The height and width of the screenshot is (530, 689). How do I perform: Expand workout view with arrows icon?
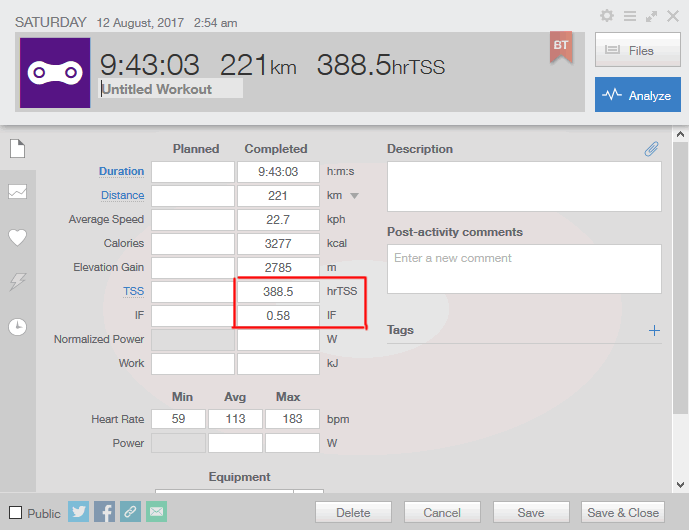click(651, 17)
